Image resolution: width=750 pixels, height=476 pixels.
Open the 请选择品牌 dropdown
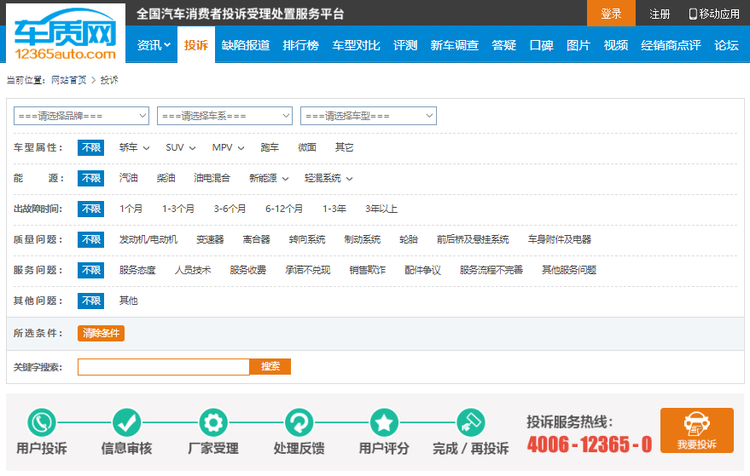tap(81, 116)
